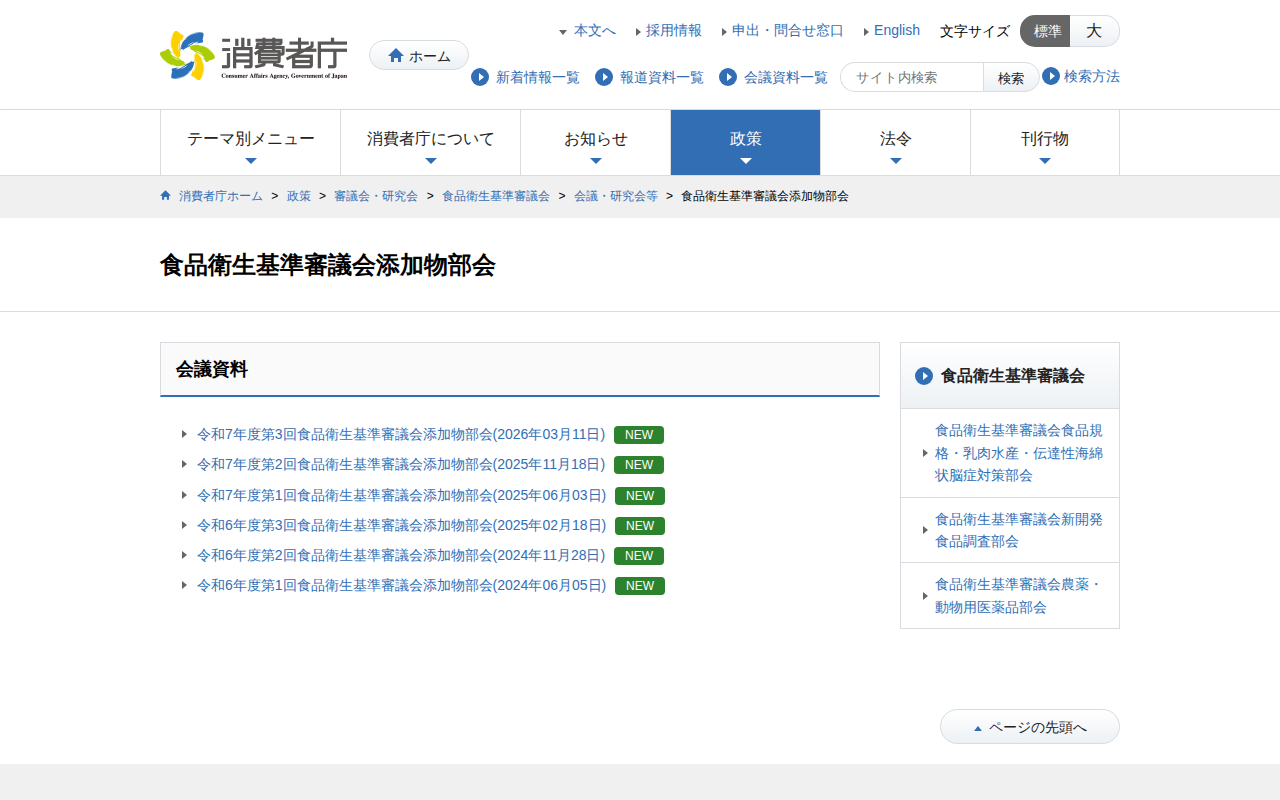The image size is (1280, 800).
Task: Expand the 消費者庁について menu
Action: (x=430, y=142)
